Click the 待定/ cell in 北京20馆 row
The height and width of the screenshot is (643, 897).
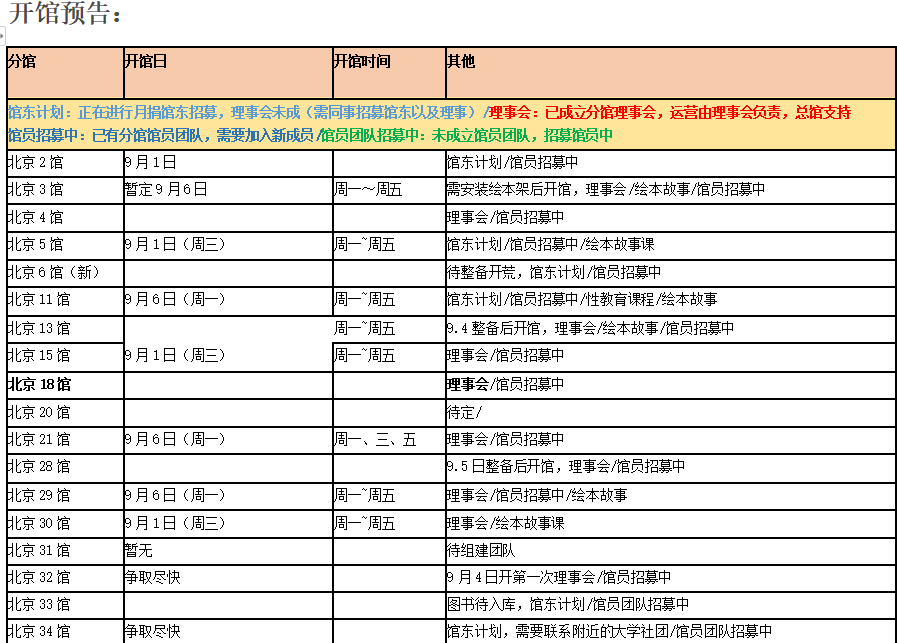(669, 412)
